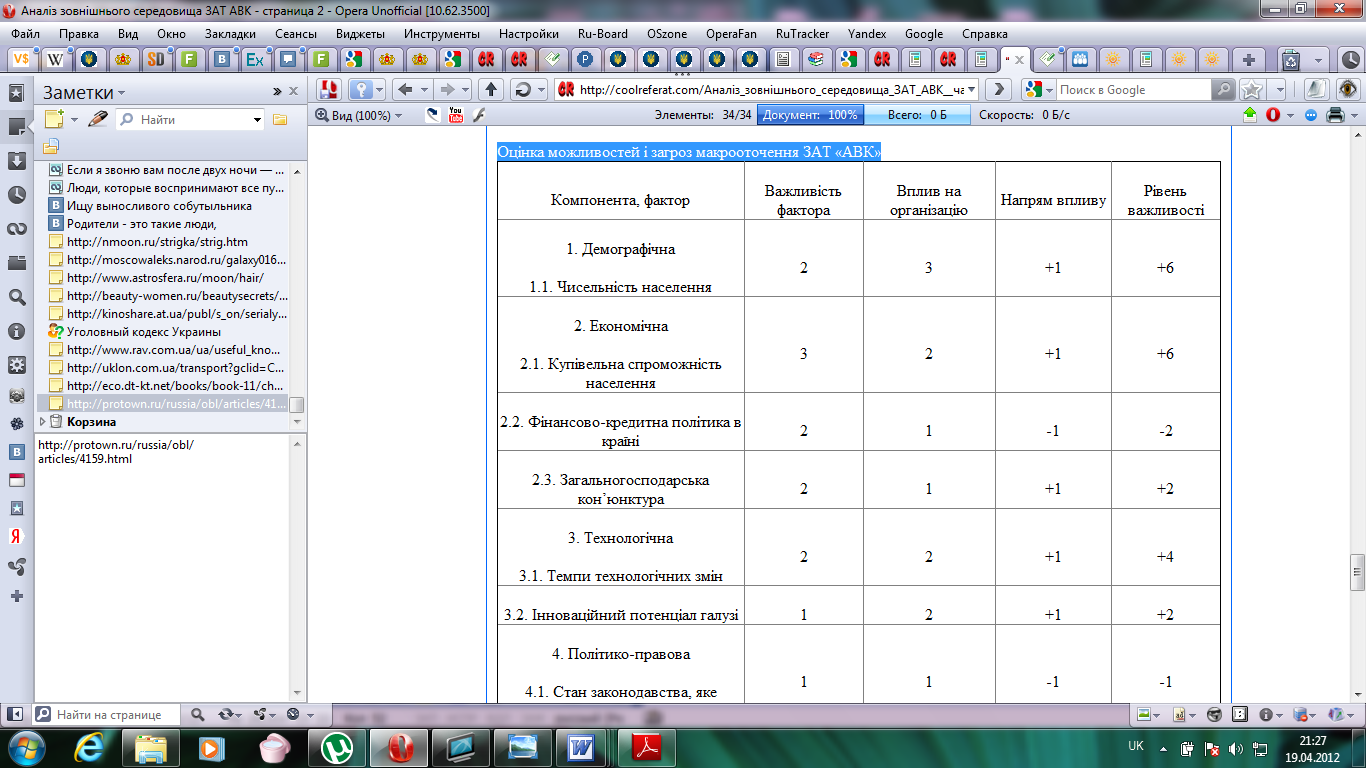Select note Уголовный кодекс Украины
The height and width of the screenshot is (768, 1366).
click(144, 332)
